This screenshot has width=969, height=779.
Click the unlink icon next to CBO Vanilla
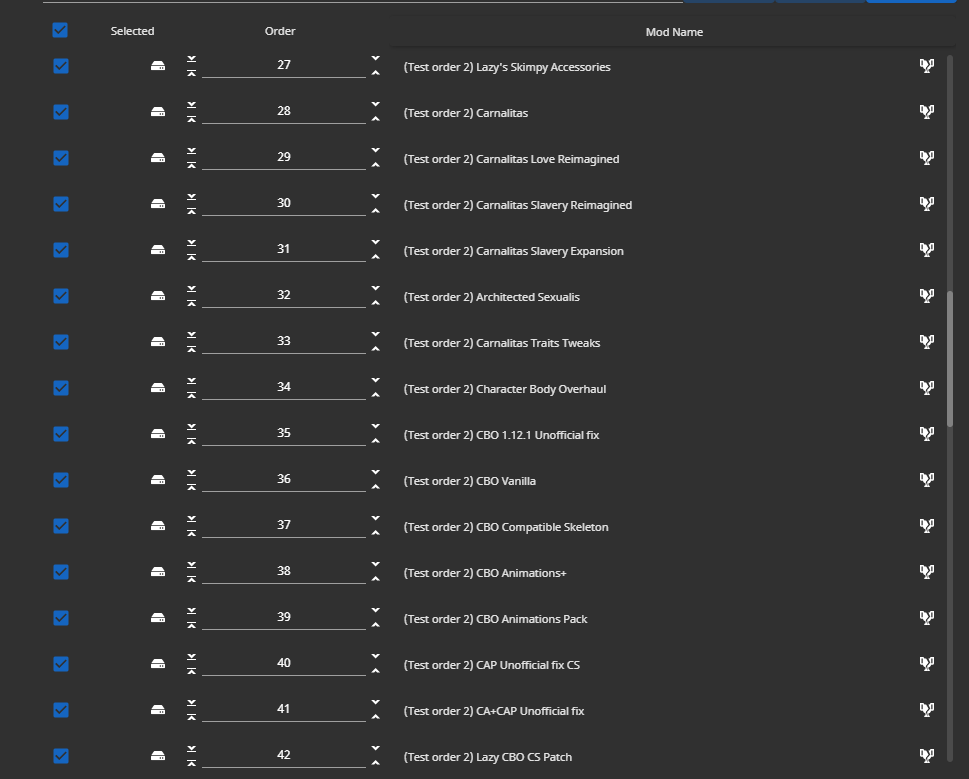tap(926, 479)
